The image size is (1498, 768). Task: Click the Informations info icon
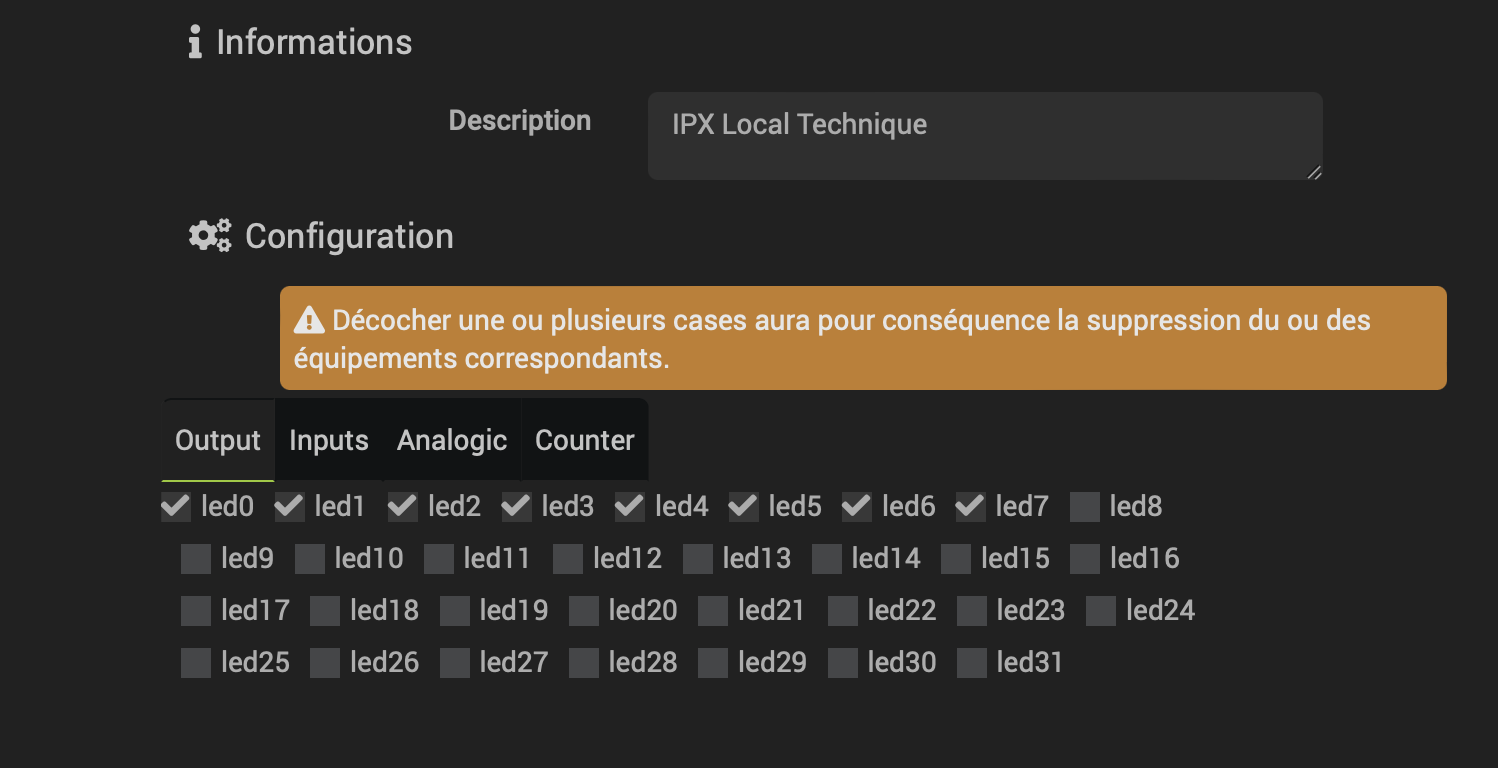(x=196, y=42)
